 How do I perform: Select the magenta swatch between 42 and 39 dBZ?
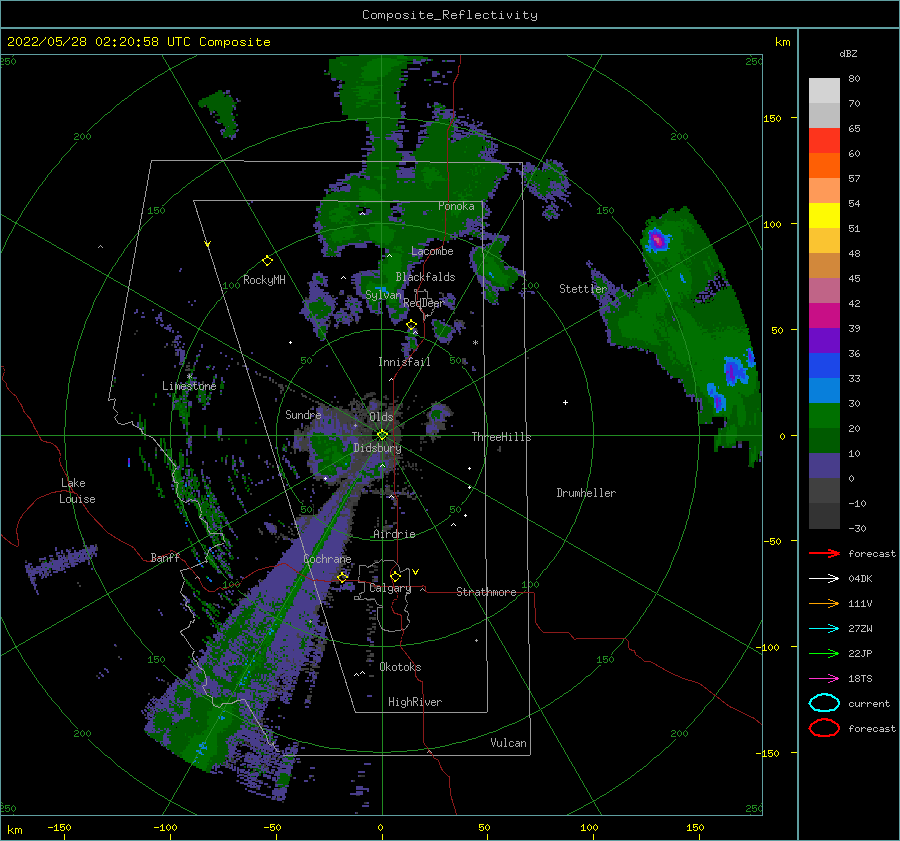tap(824, 315)
